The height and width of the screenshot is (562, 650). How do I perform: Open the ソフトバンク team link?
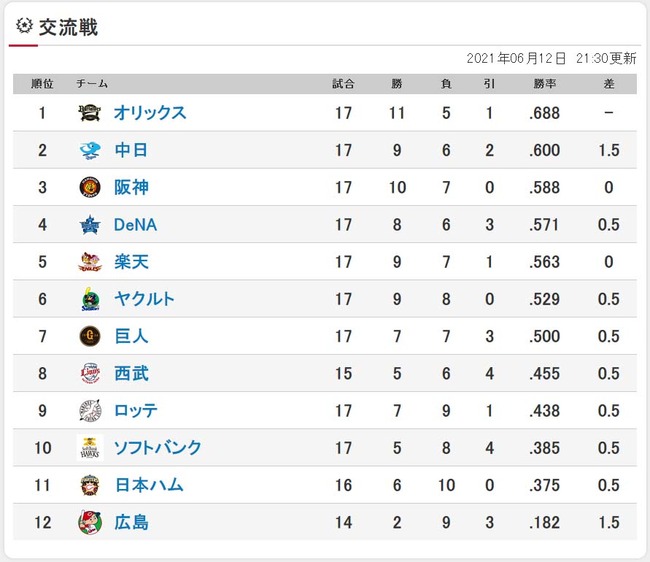click(158, 448)
